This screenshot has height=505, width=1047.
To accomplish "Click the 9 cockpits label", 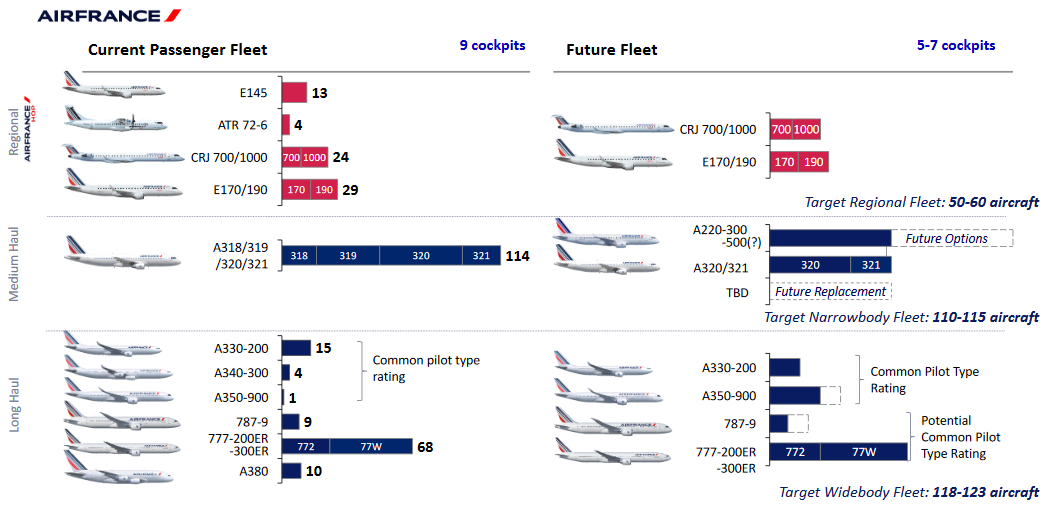I will coord(492,45).
